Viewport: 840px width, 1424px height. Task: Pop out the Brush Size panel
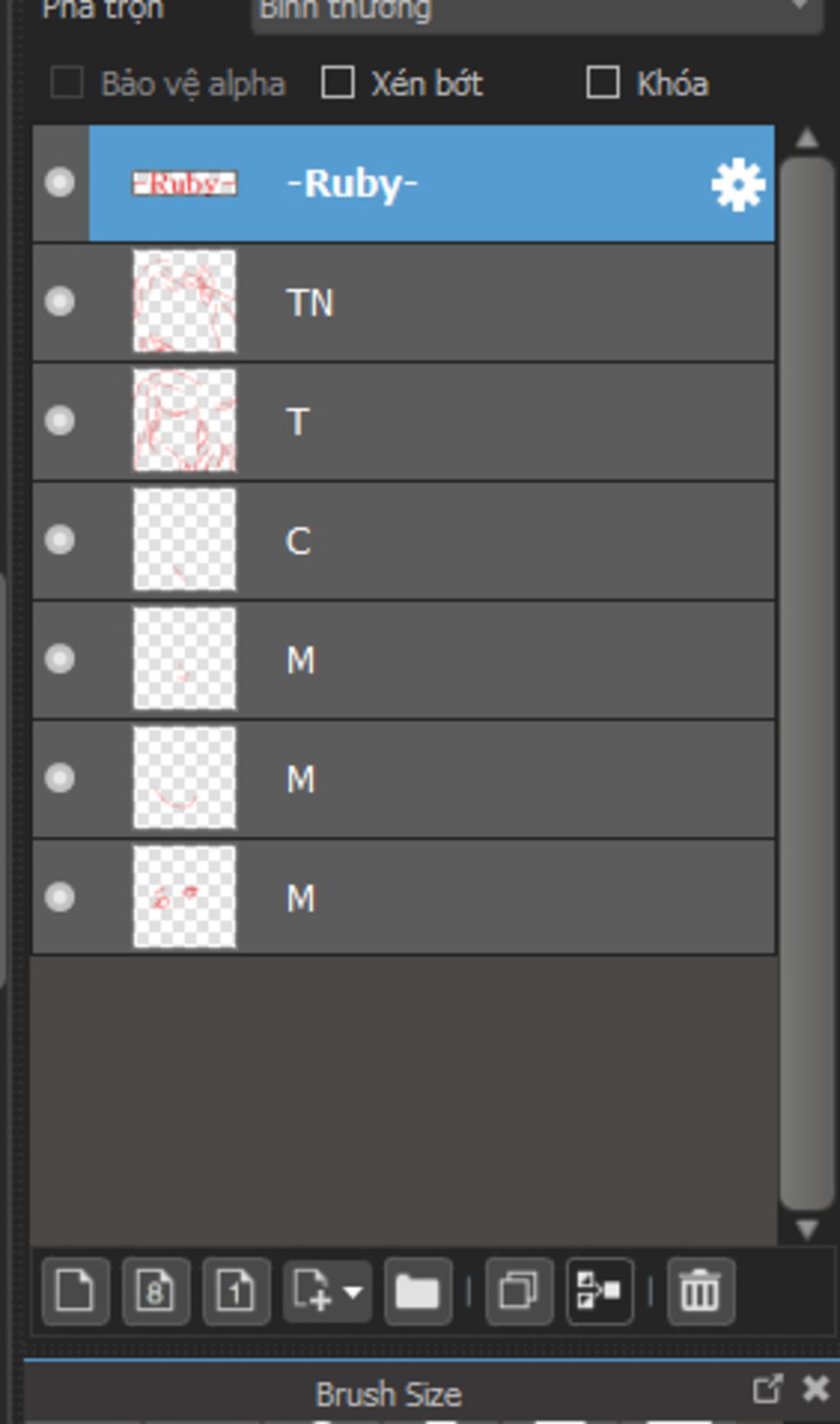pyautogui.click(x=767, y=1389)
